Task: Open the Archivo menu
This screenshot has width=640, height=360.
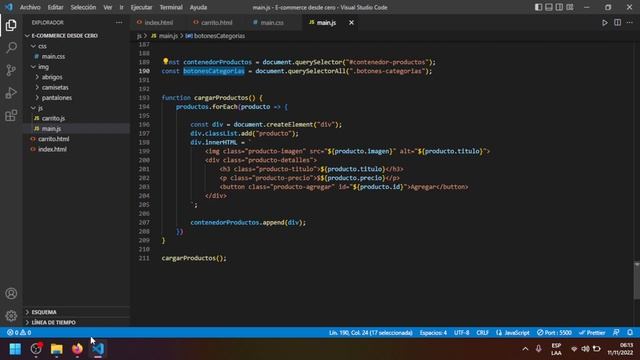Action: pyautogui.click(x=30, y=7)
